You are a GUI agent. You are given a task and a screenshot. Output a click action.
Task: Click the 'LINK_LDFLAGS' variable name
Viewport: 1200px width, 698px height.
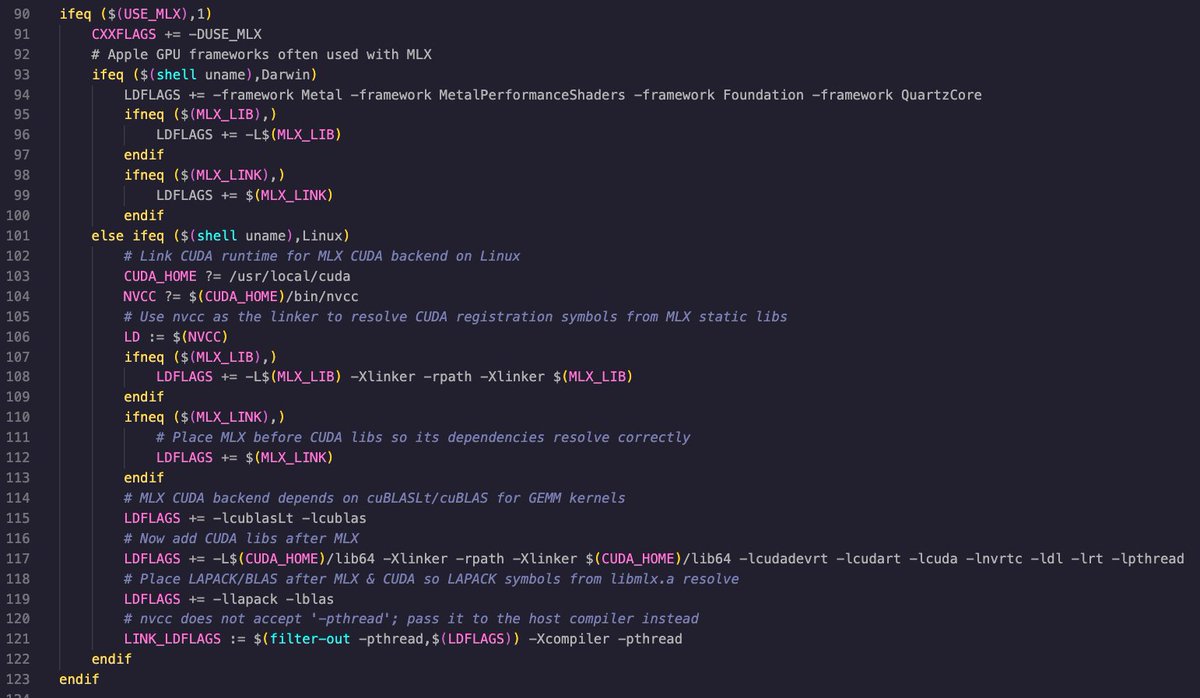click(x=172, y=639)
